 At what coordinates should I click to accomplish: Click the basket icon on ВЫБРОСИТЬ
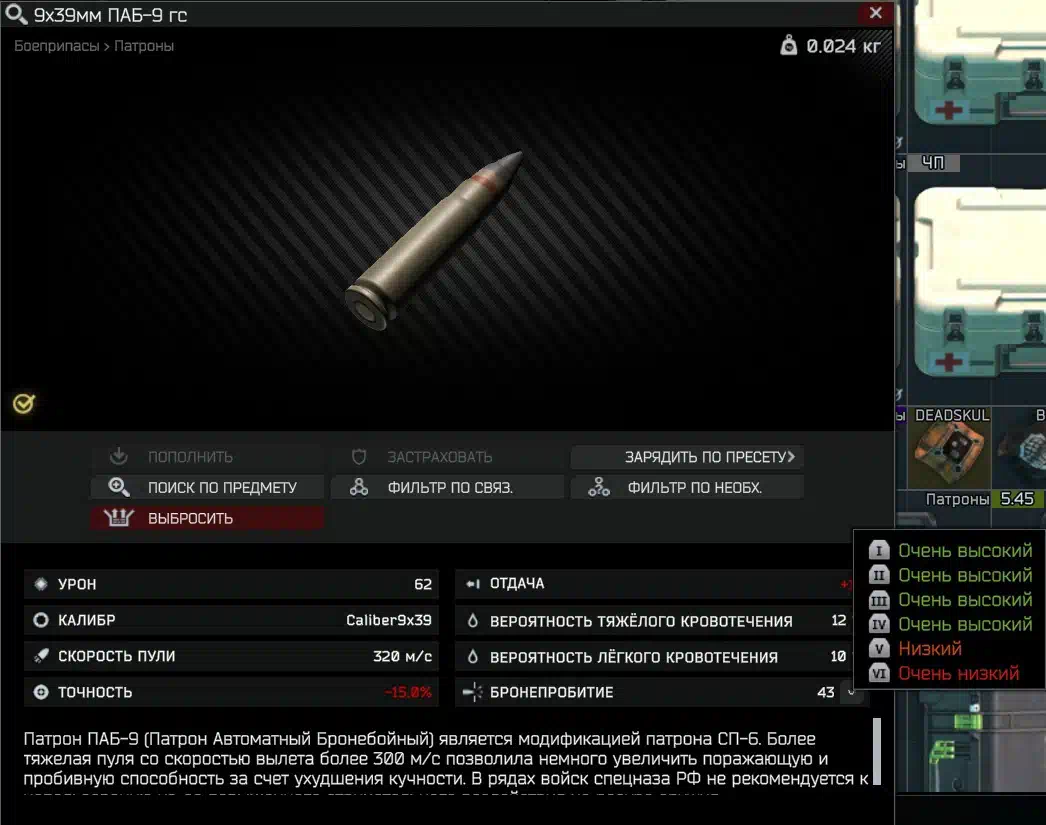point(119,518)
